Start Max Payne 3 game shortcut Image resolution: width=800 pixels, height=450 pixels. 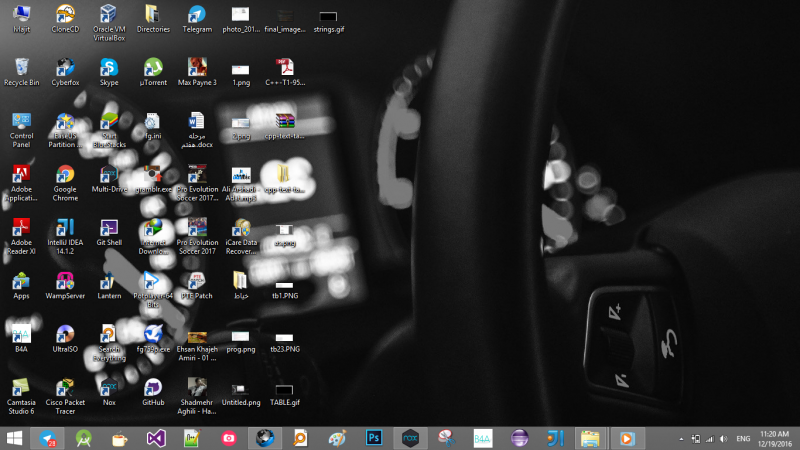[197, 72]
